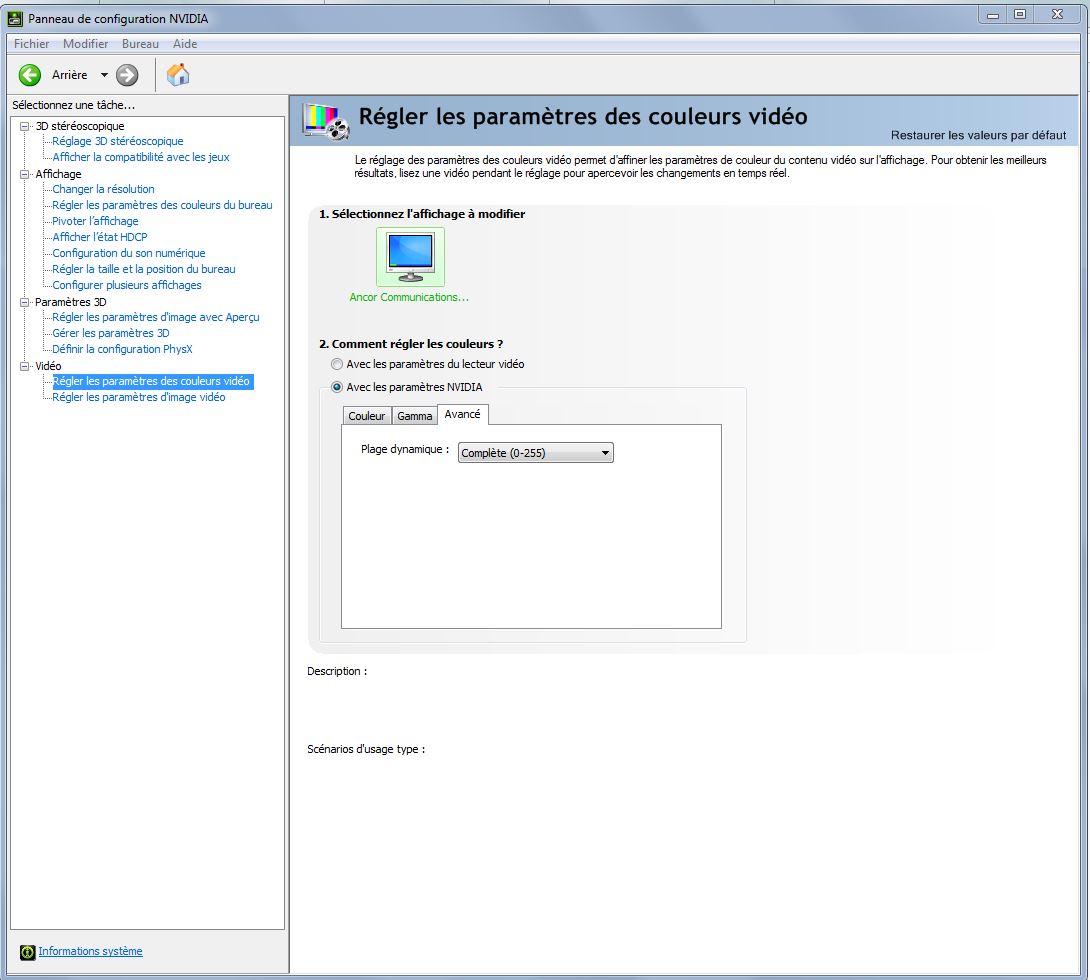
Task: Select the Ancor Communications monitor icon
Action: point(410,256)
